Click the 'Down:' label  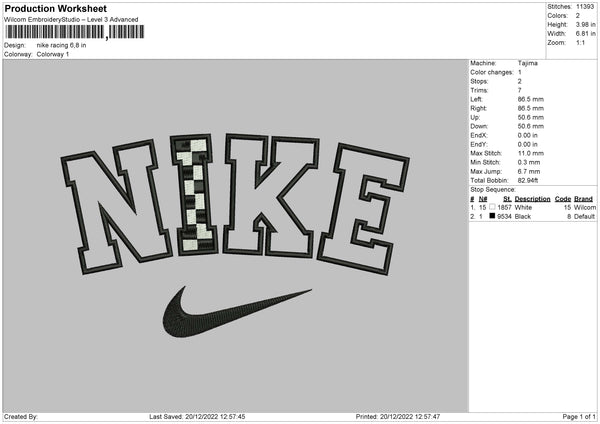click(x=479, y=126)
